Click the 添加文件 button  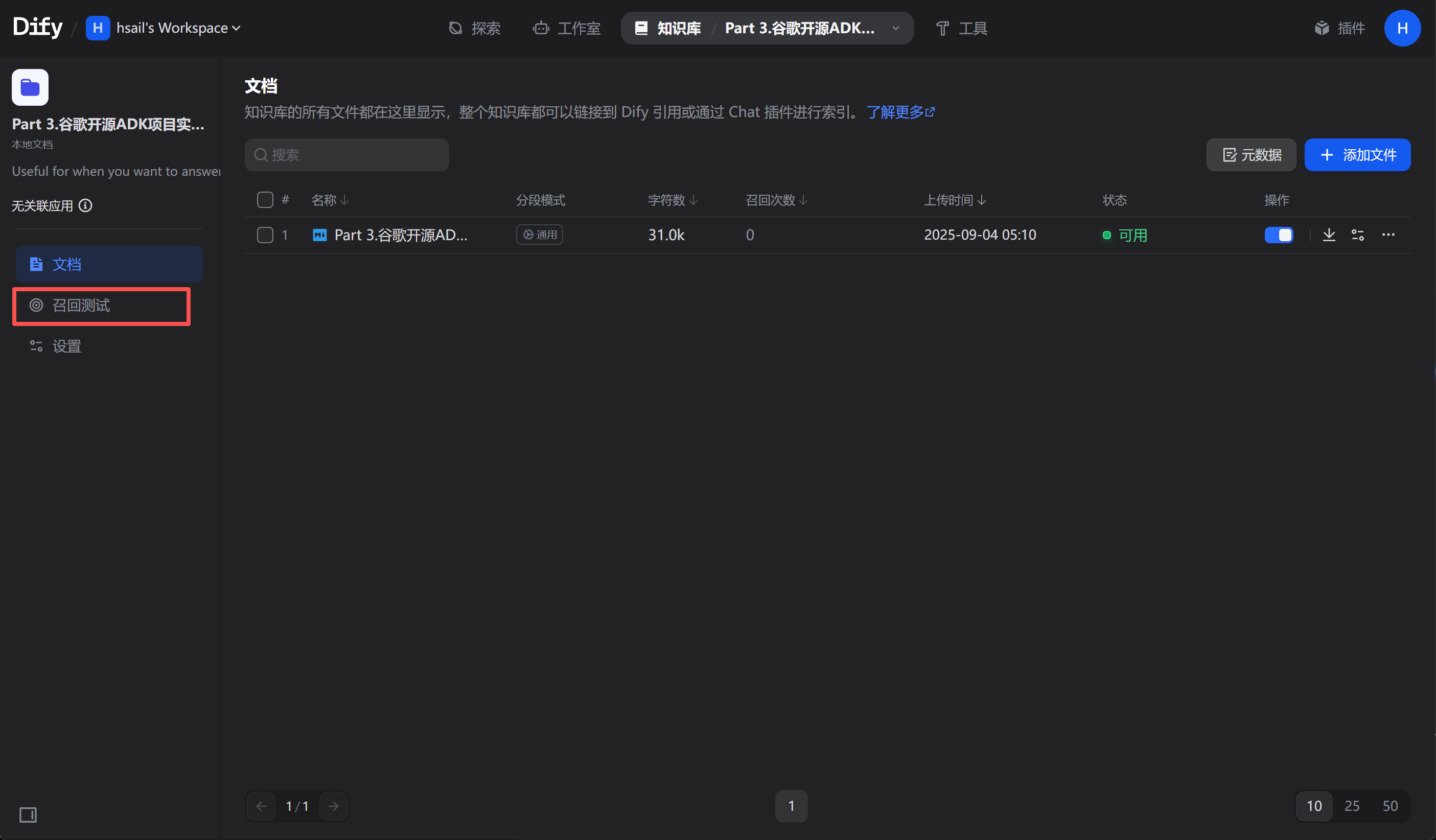1357,155
